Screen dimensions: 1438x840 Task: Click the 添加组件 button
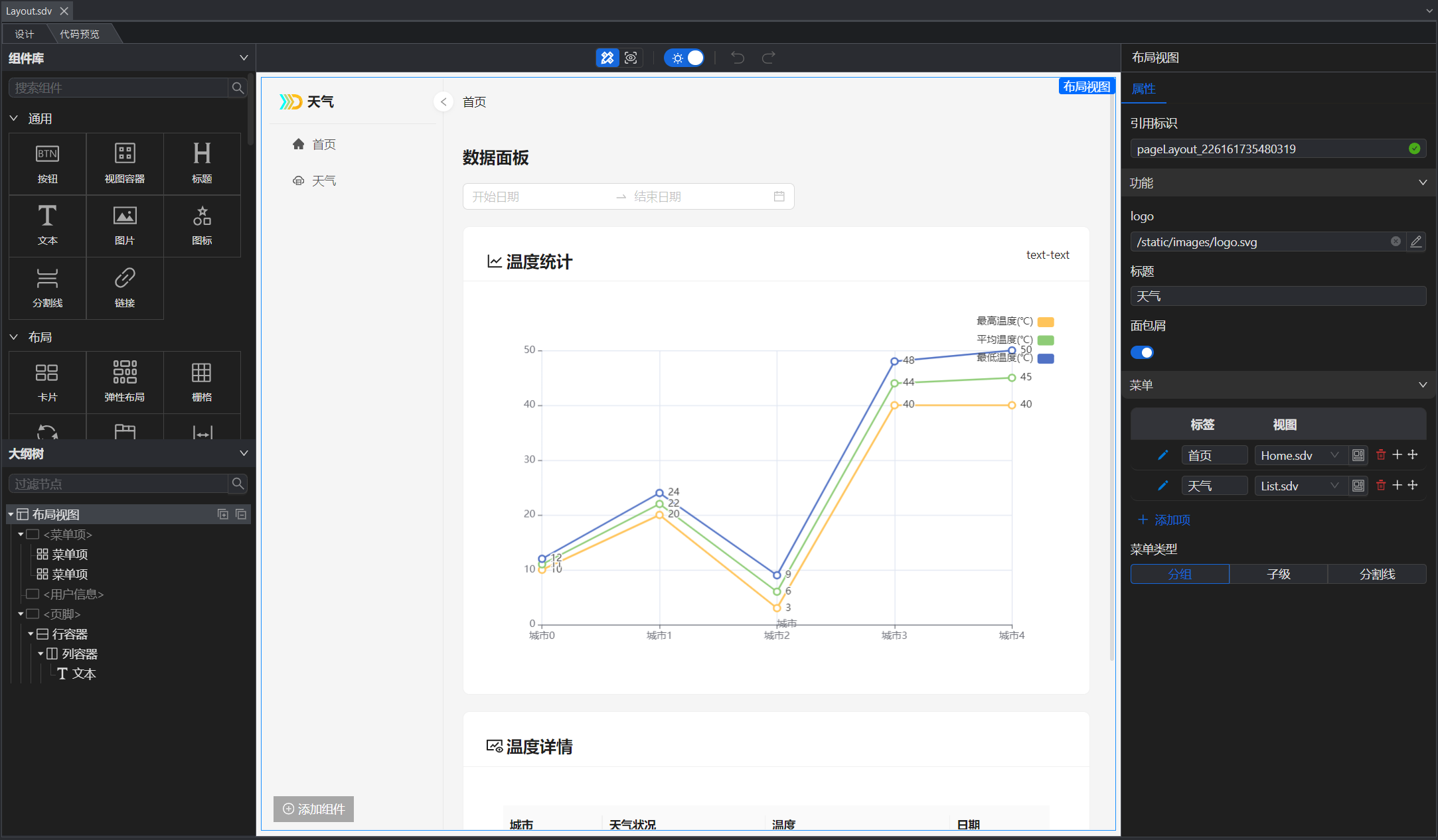(314, 809)
